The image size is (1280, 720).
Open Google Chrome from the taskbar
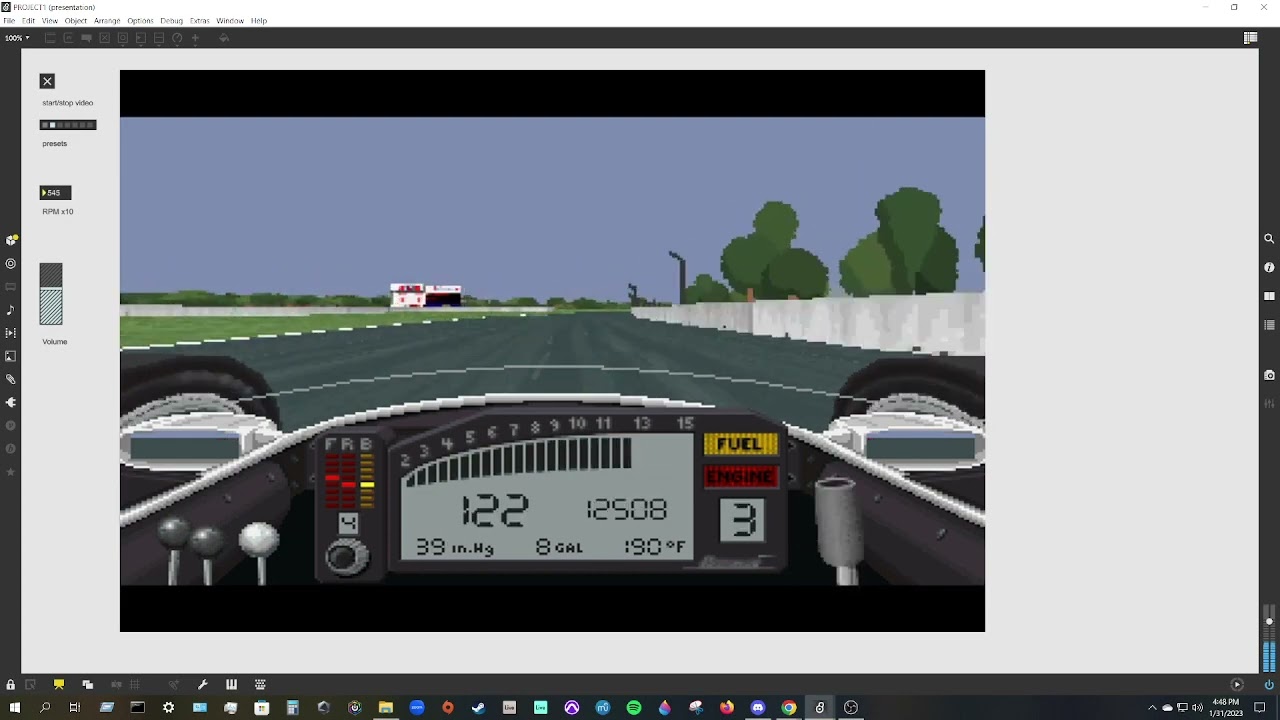(789, 707)
